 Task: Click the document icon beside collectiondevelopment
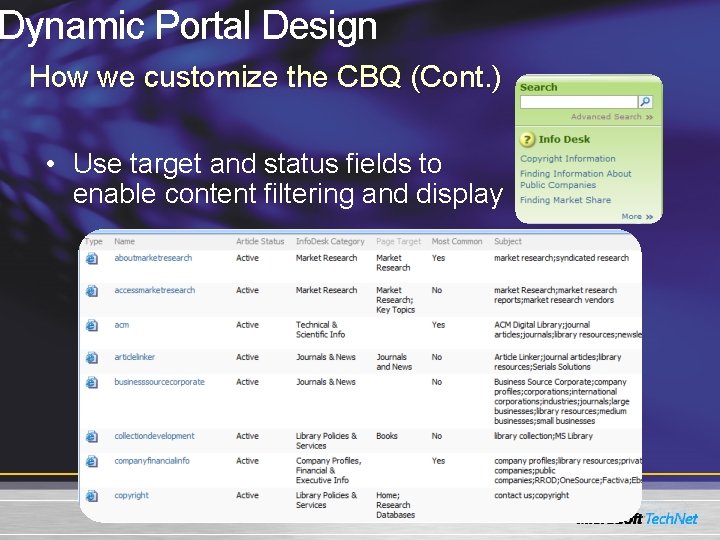point(92,436)
